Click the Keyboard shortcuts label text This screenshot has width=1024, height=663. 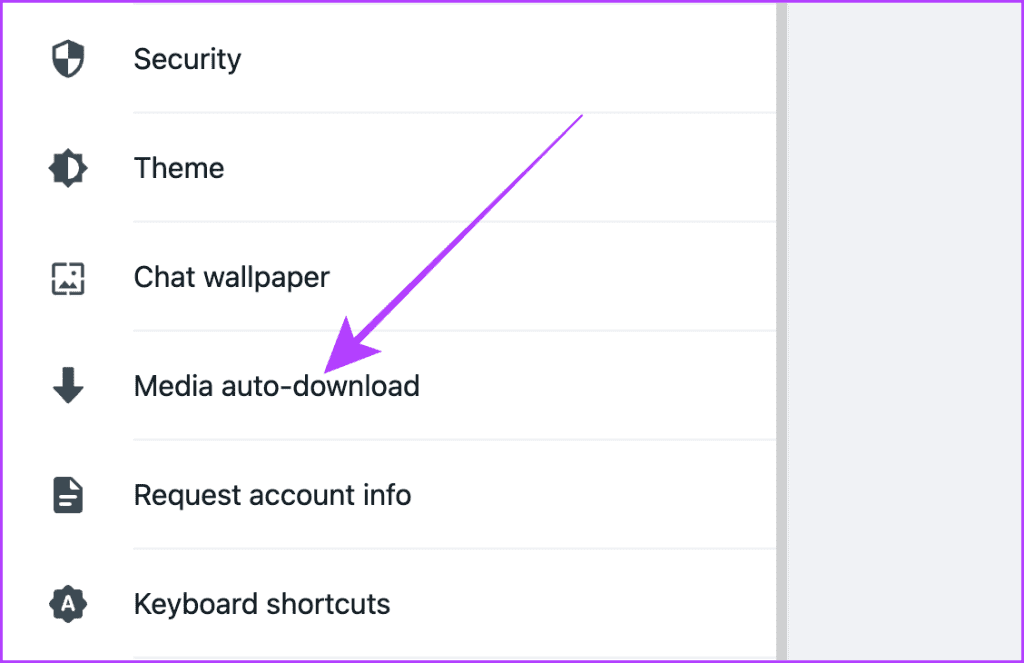[261, 603]
